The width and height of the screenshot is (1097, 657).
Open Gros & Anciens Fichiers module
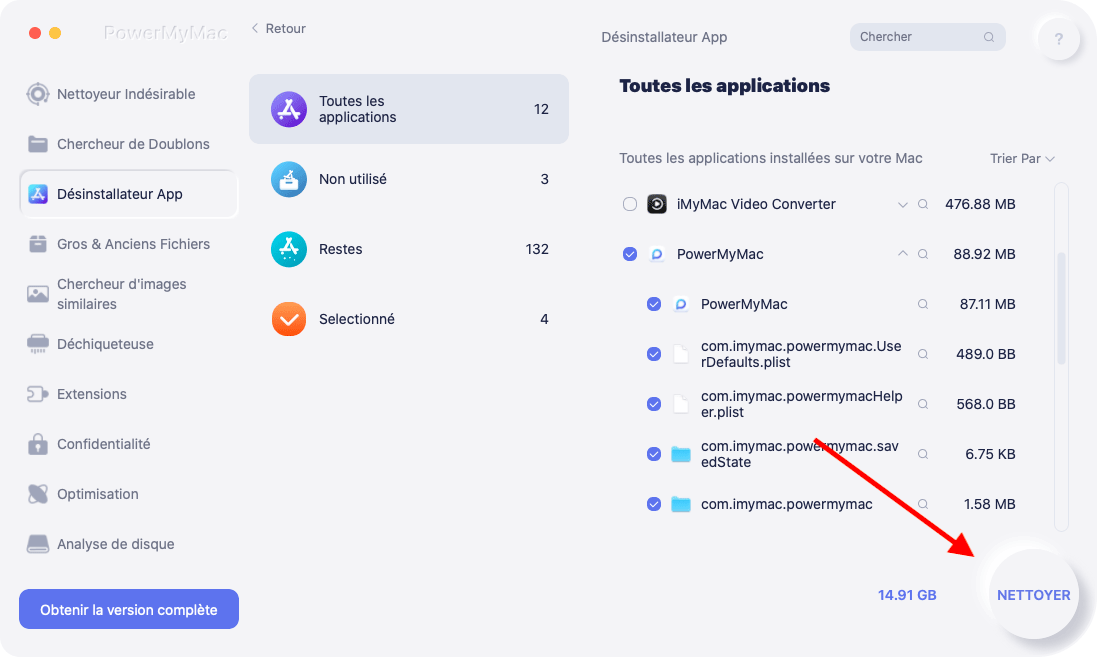(129, 244)
